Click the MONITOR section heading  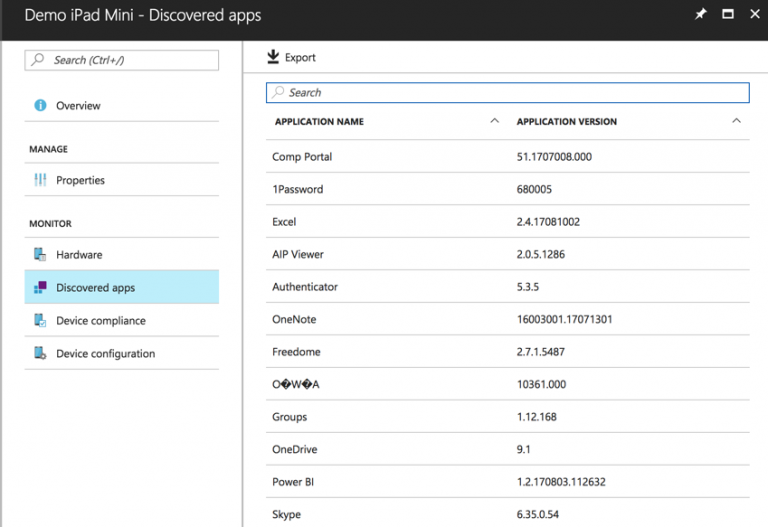(50, 223)
